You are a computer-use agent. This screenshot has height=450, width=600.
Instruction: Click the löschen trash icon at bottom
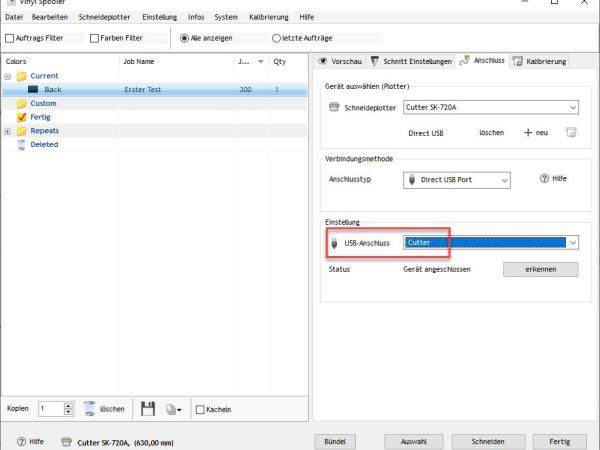tap(90, 408)
